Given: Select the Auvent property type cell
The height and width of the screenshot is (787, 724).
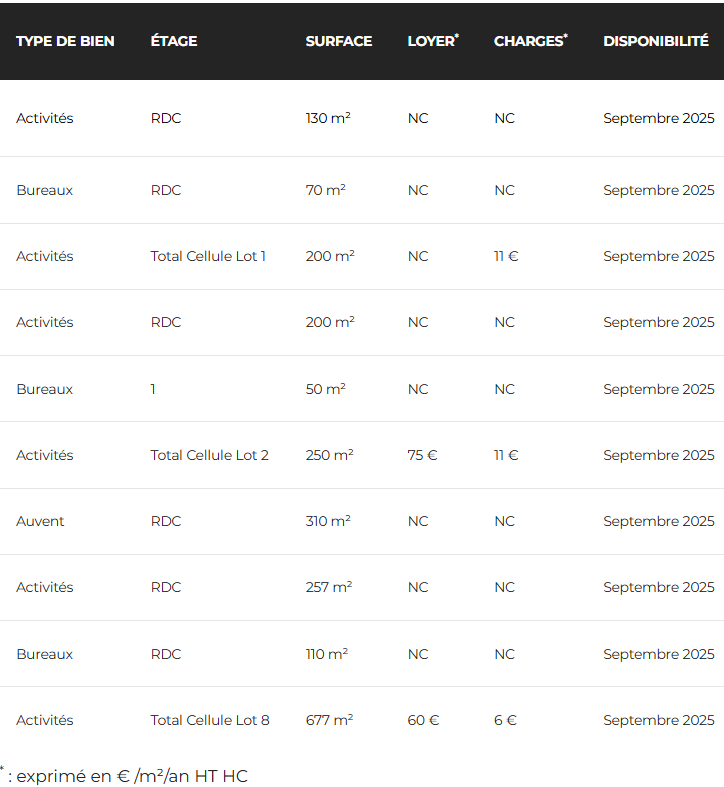Looking at the screenshot, I should [x=40, y=521].
